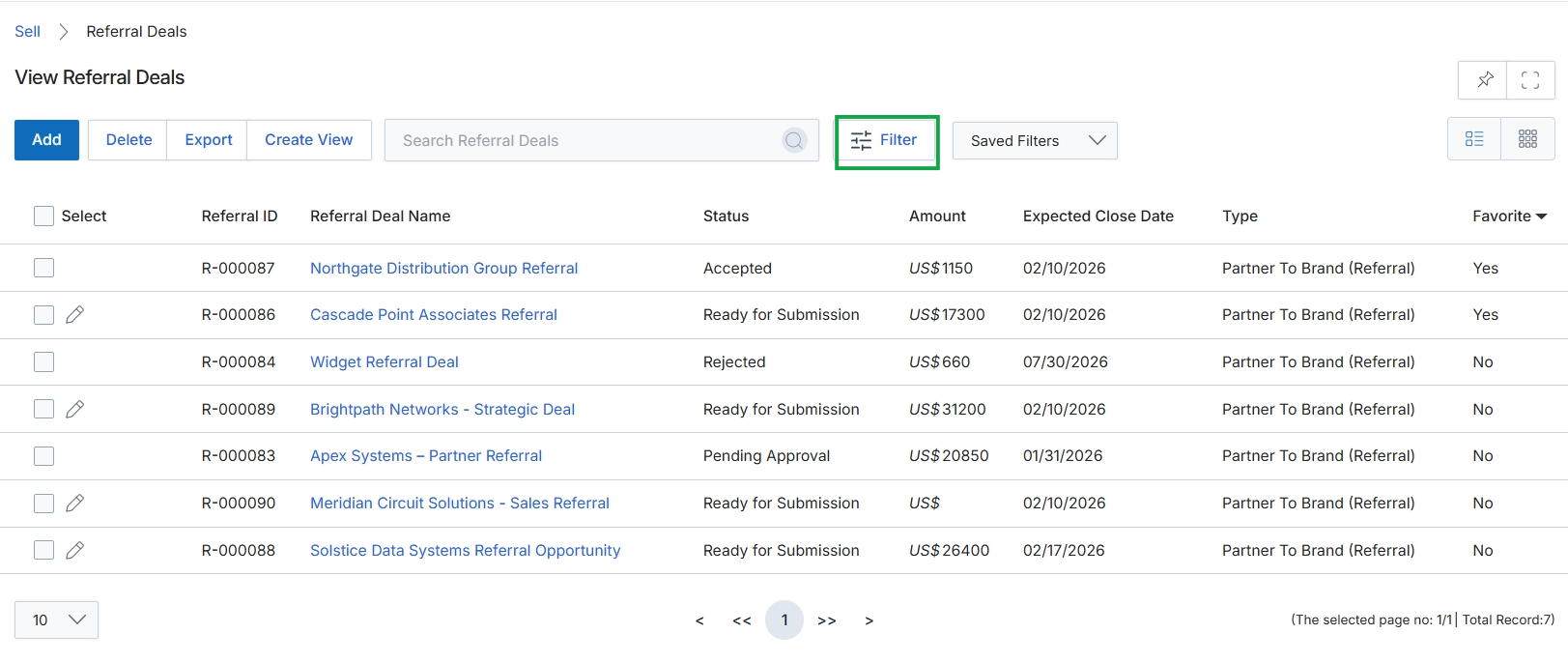Edit Meridian Circuit Solutions deal via pencil
The height and width of the screenshot is (663, 1568).
tap(74, 503)
